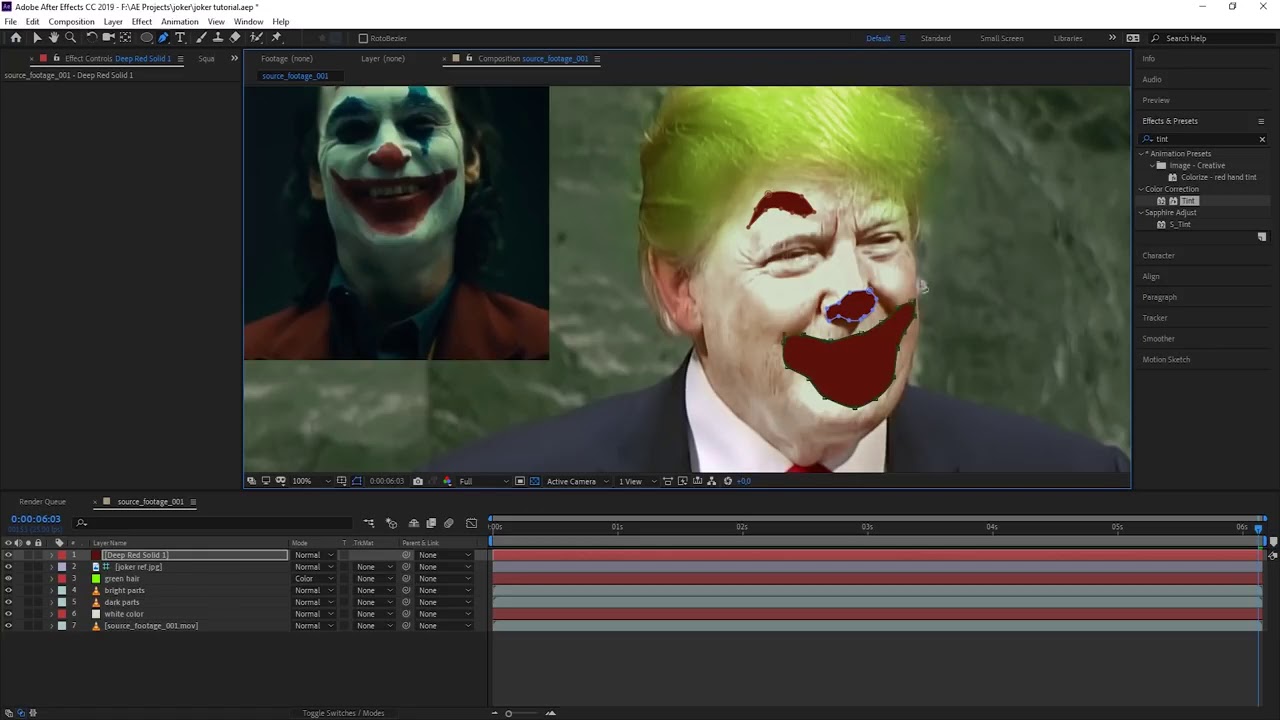Viewport: 1280px width, 720px height.
Task: Open the graph editor icon
Action: pos(472,523)
